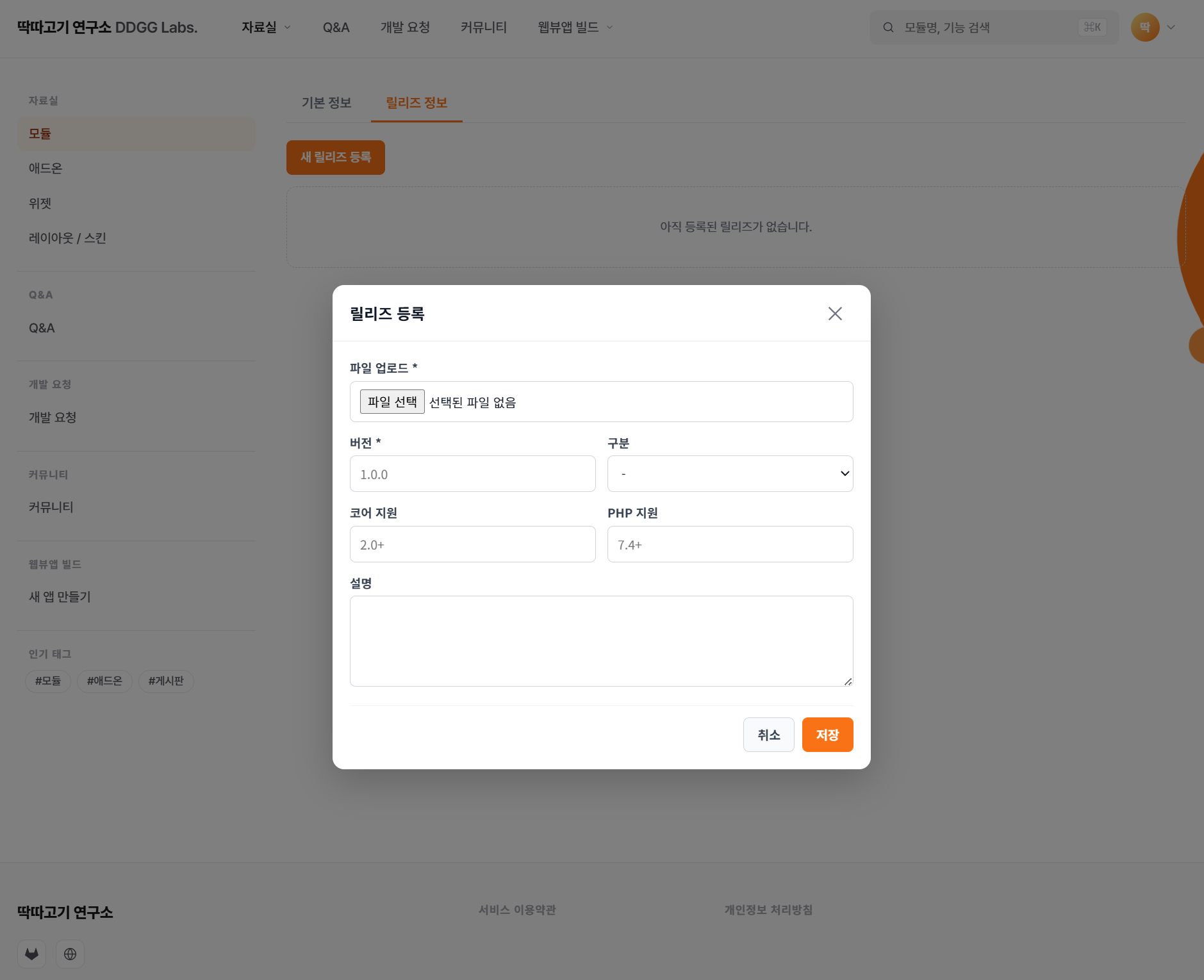Expand the 웹뷰앱 빌드 top navigation menu
1204x980 pixels.
pos(575,28)
